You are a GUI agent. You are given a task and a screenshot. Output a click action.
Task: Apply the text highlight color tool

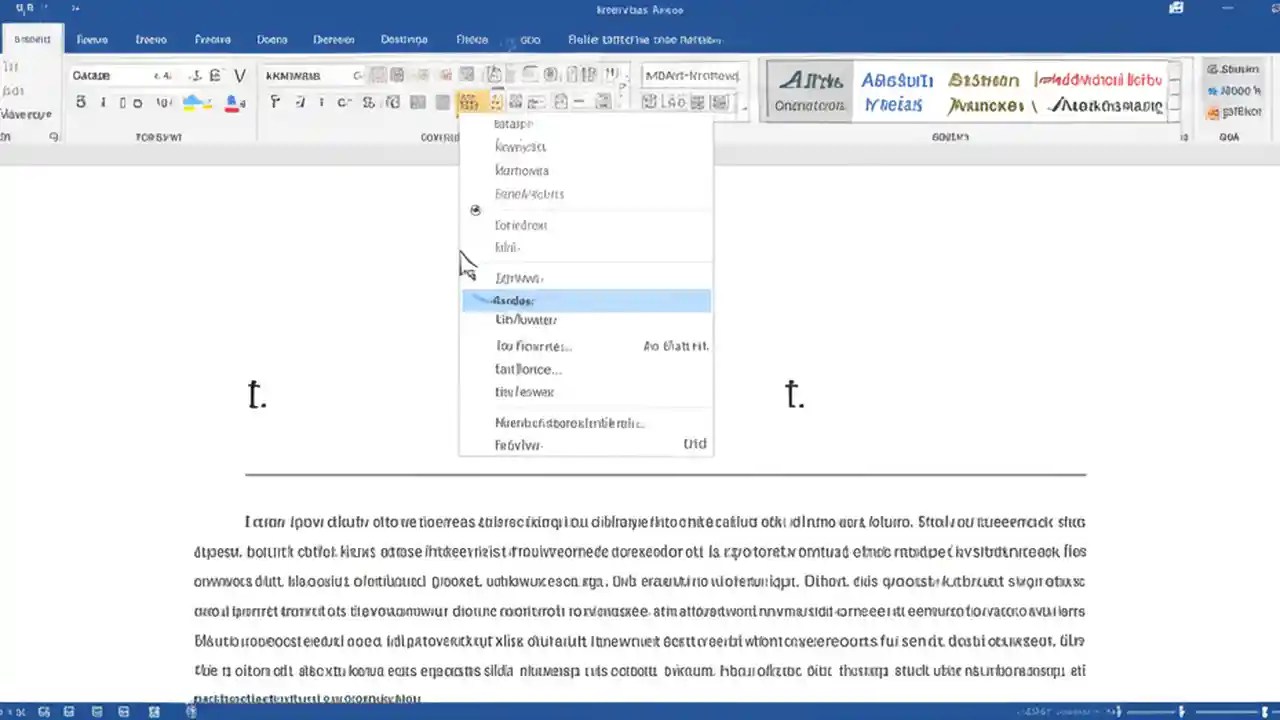tap(195, 101)
